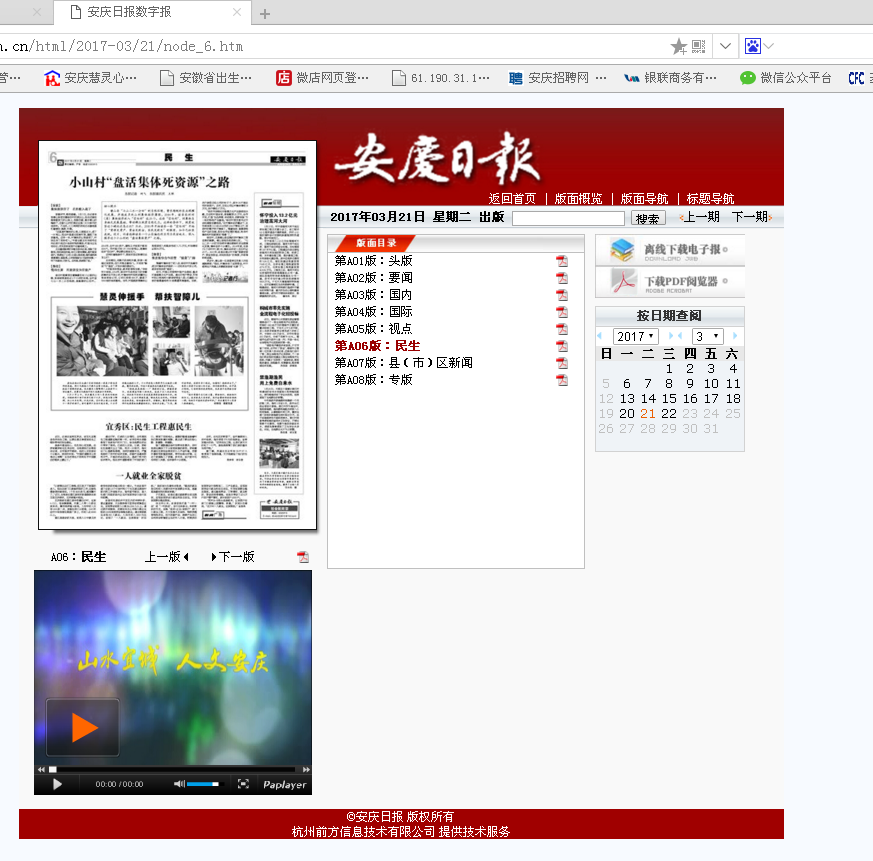This screenshot has height=861, width=873.
Task: Open the PDF icon for 第A03版 国内
Action: click(x=562, y=295)
